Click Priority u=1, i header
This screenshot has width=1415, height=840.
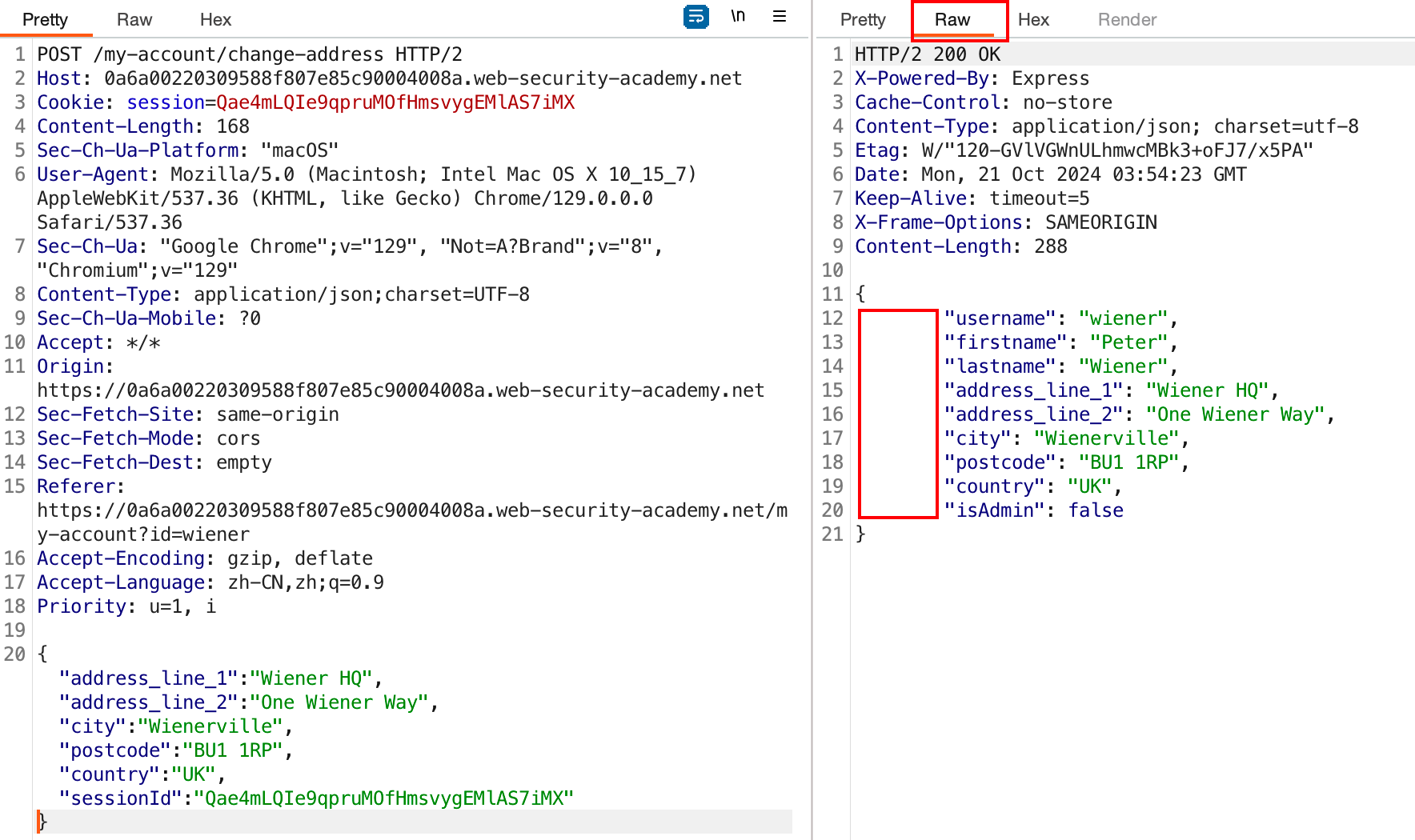pos(126,606)
